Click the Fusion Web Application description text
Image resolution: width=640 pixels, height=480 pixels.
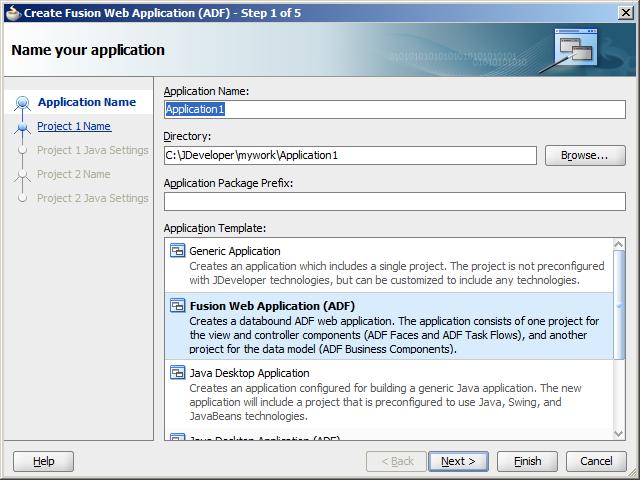(394, 335)
